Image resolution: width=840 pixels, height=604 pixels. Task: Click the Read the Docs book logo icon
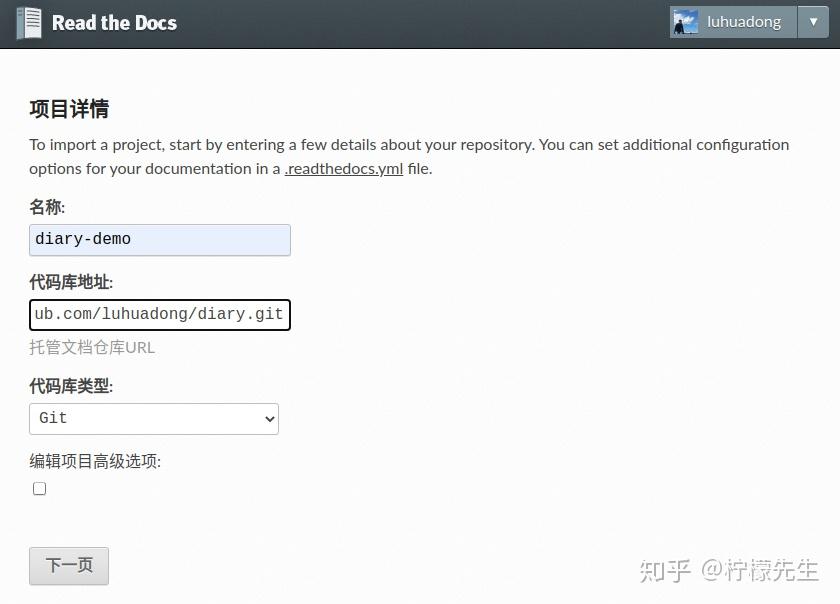click(x=29, y=21)
